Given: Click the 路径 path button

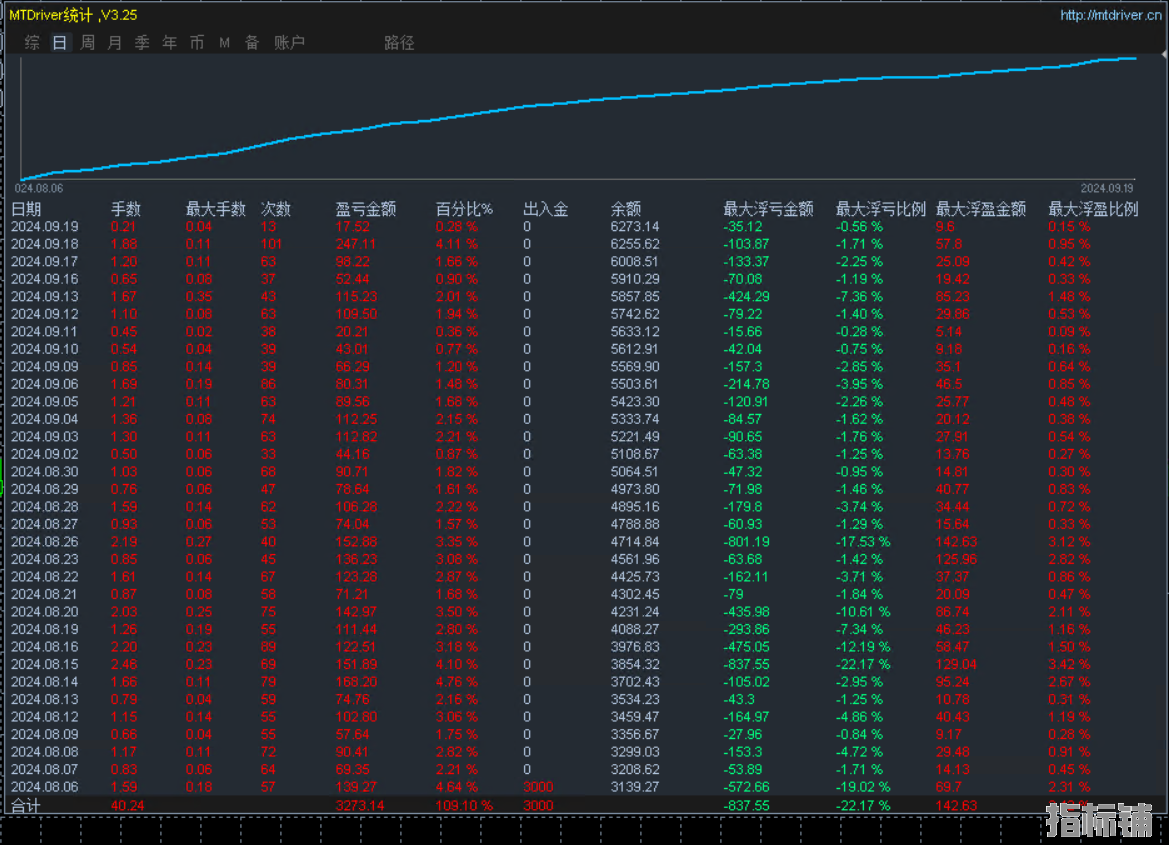Looking at the screenshot, I should [x=399, y=43].
